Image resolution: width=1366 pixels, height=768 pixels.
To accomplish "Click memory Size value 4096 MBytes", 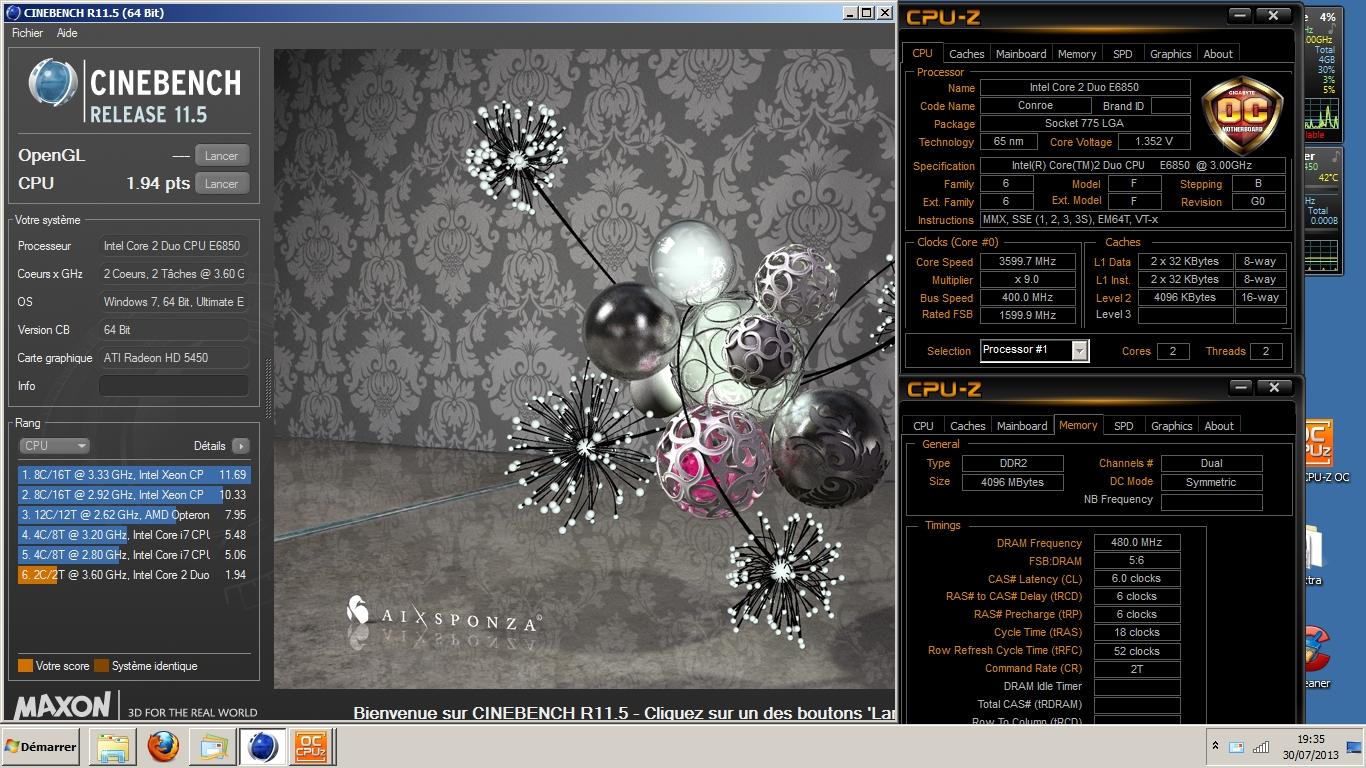I will coord(1011,482).
